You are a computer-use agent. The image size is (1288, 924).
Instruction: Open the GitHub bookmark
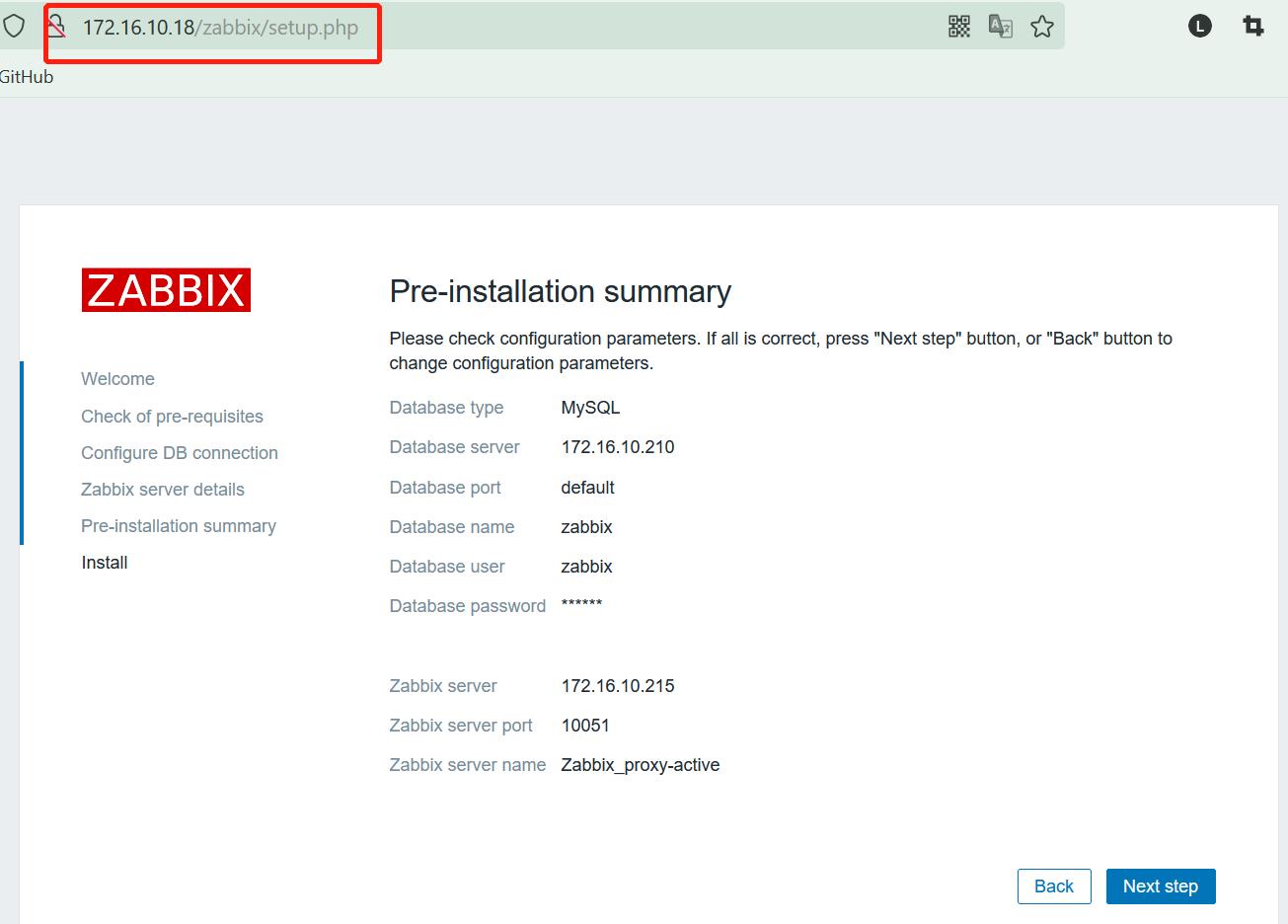coord(27,77)
